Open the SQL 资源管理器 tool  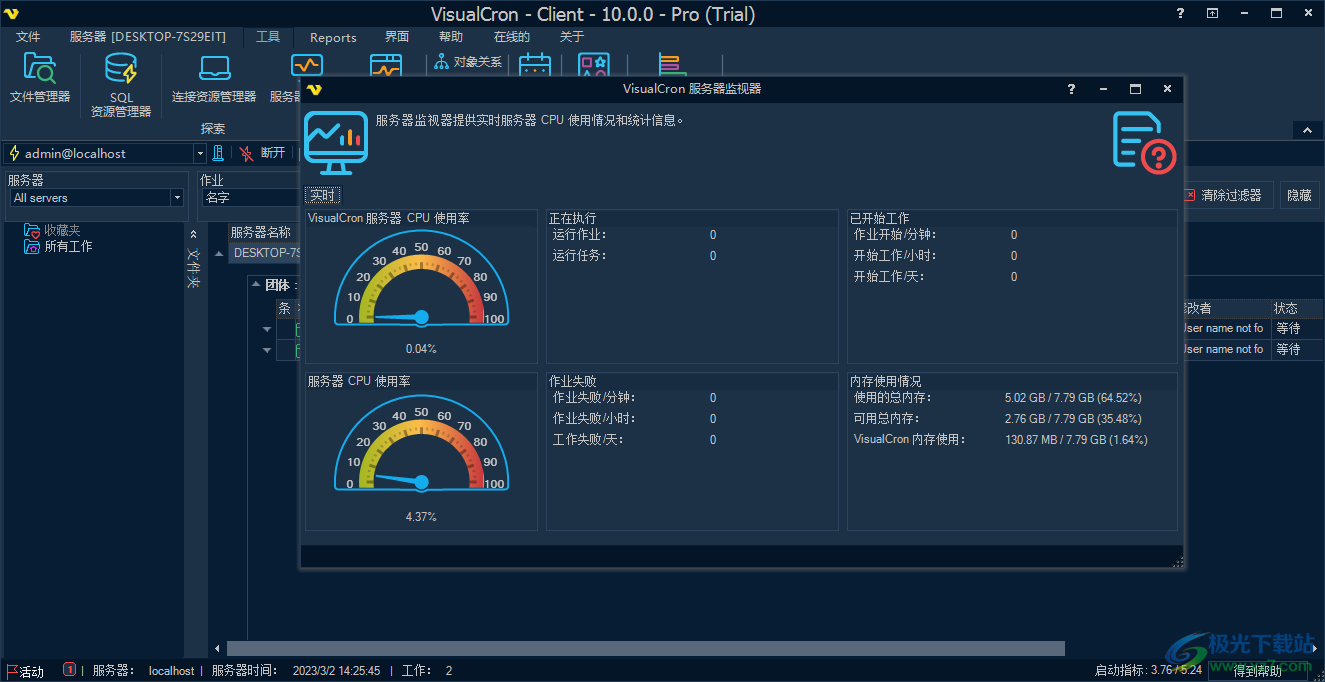pos(121,86)
